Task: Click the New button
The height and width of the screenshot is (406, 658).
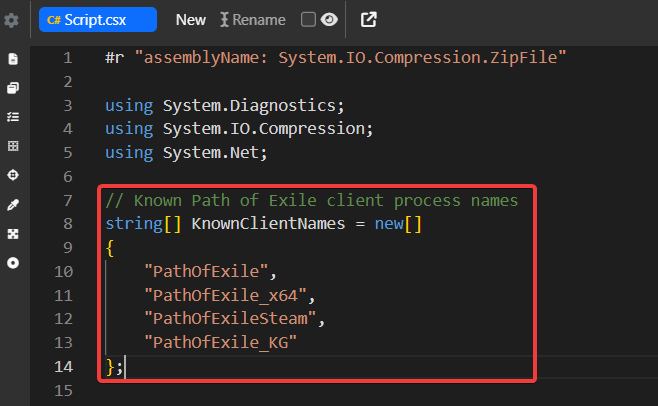Action: click(x=191, y=20)
